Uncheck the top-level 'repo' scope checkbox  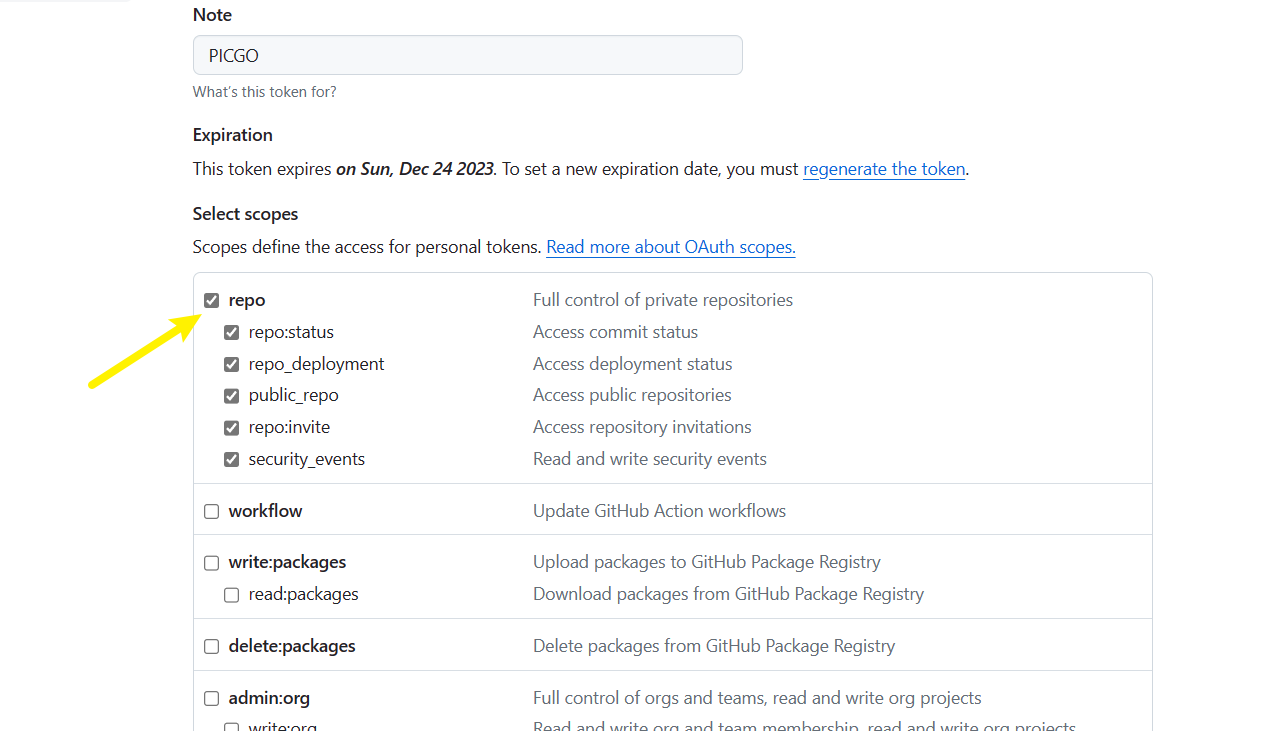212,301
